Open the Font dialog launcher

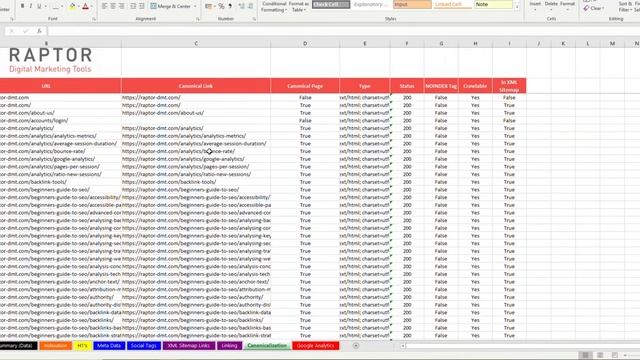(x=94, y=19)
